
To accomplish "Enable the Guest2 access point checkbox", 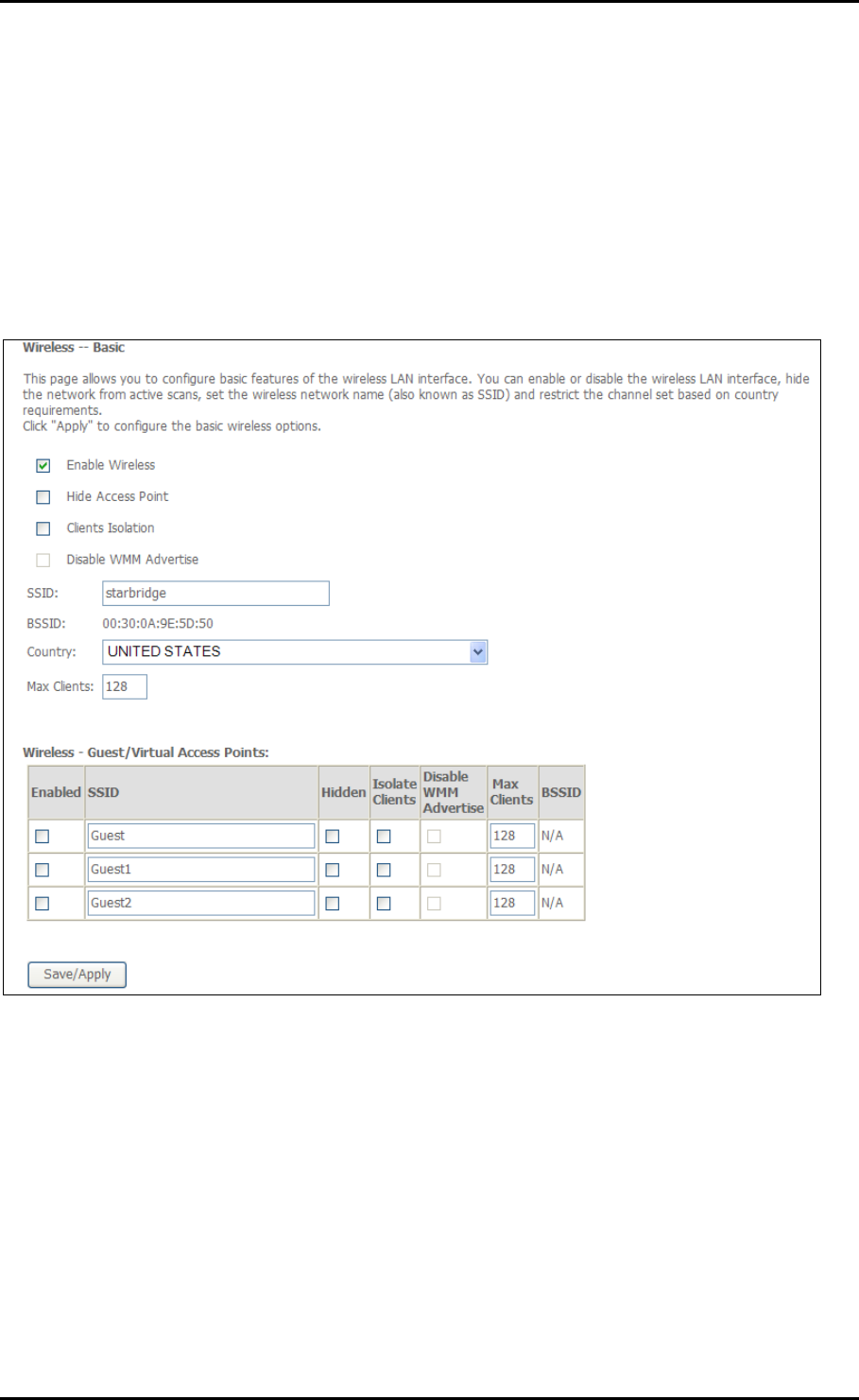I will pyautogui.click(x=42, y=904).
